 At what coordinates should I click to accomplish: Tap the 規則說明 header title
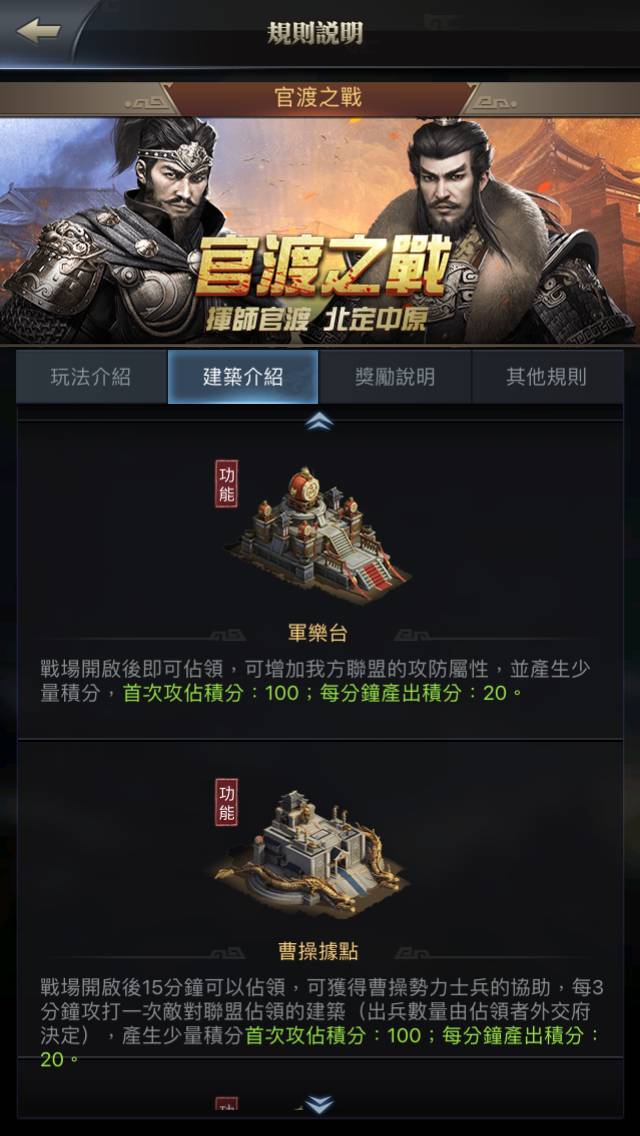(x=315, y=33)
